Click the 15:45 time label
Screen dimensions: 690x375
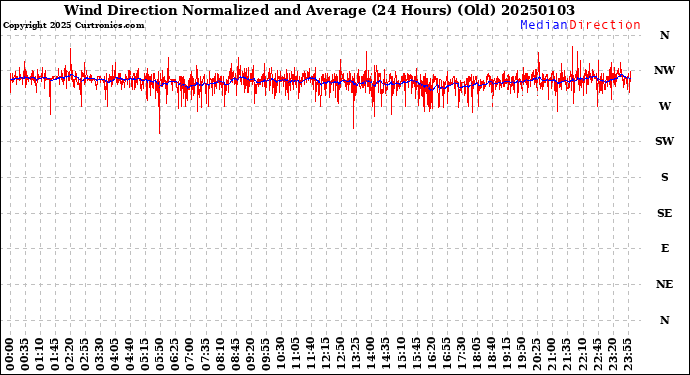pos(416,354)
